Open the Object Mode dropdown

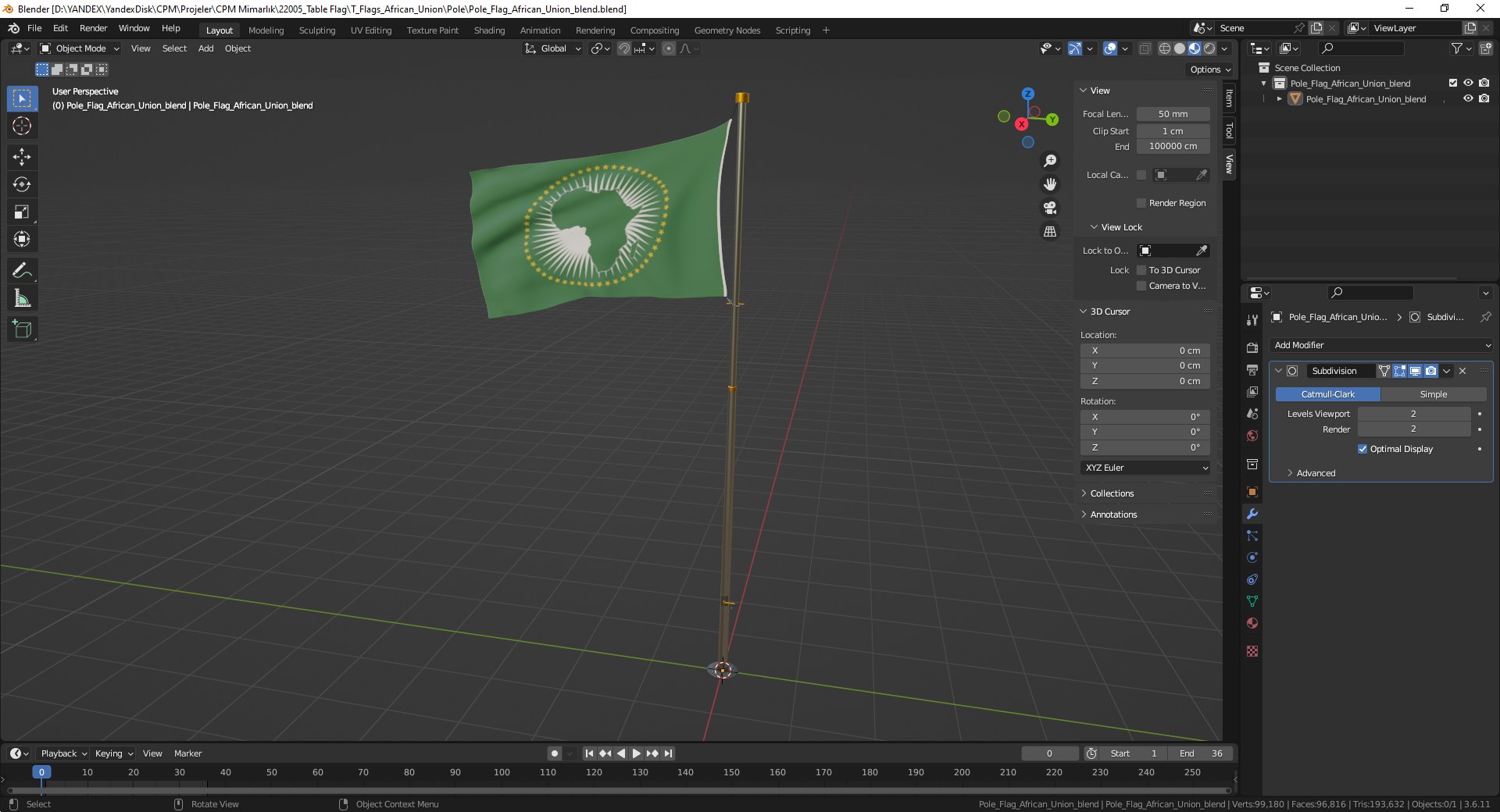pos(80,48)
